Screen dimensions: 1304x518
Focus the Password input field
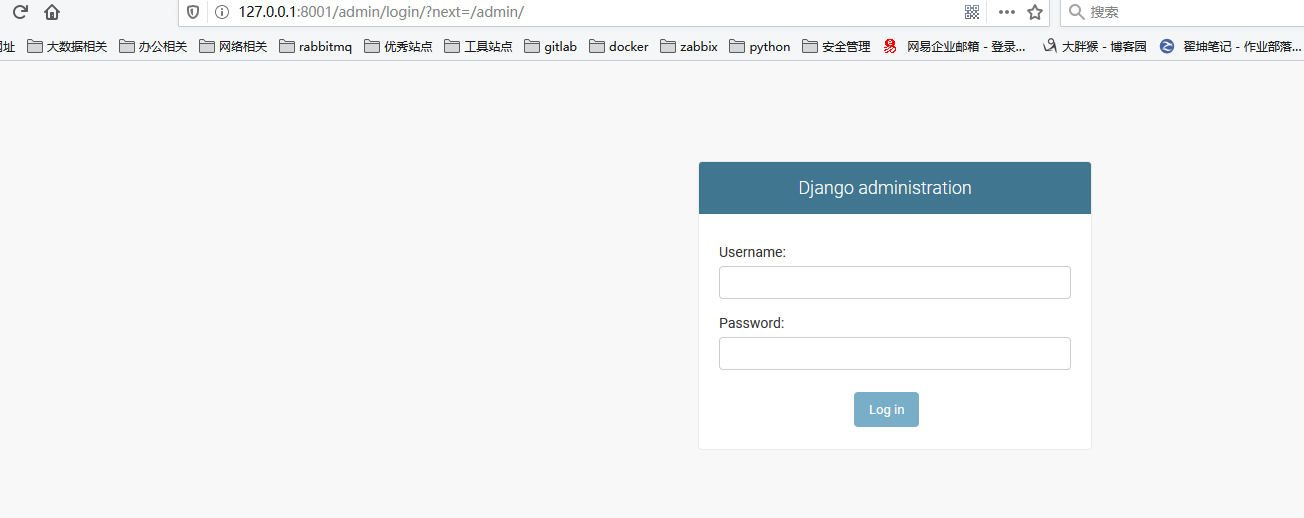click(x=894, y=353)
